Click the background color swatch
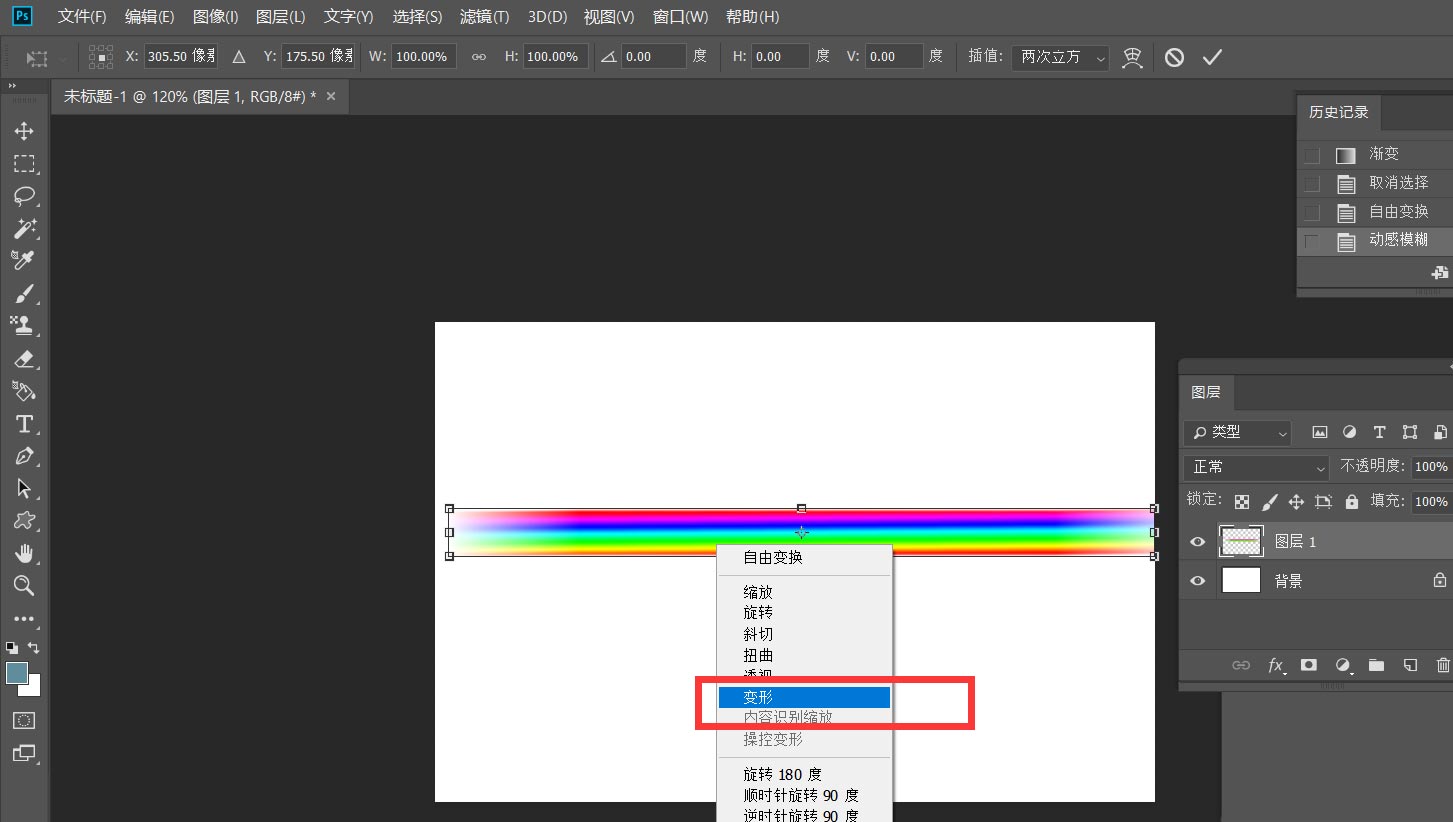 33,688
